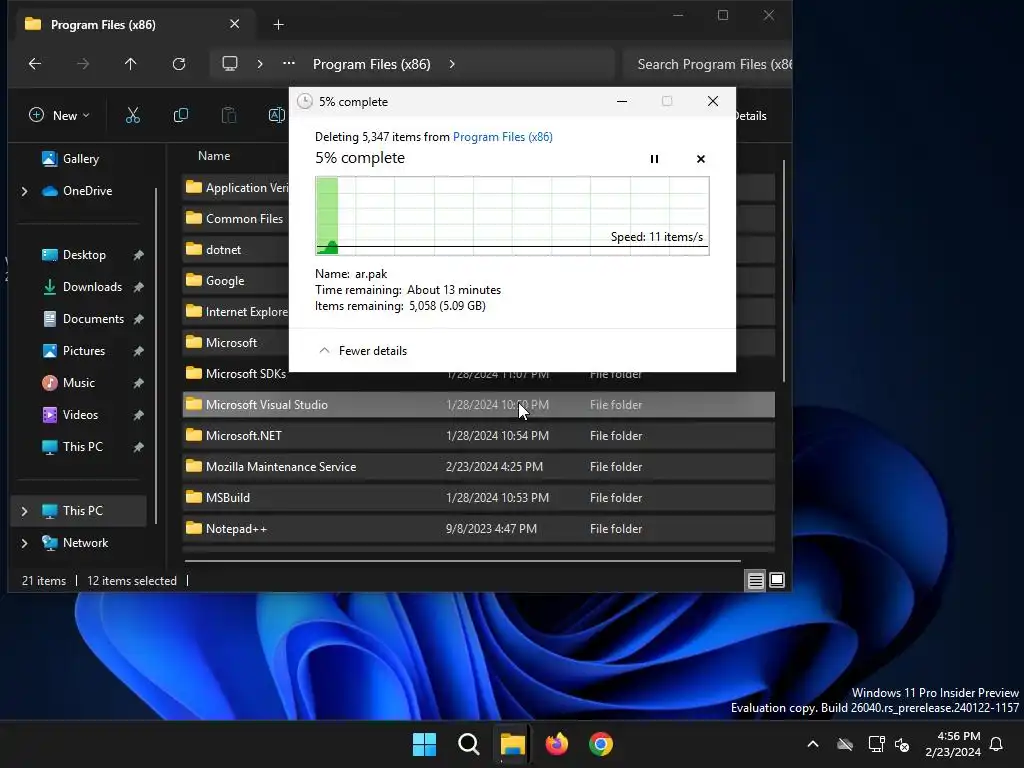
Task: Select the Mozilla Maintenance Service folder
Action: tap(479, 467)
